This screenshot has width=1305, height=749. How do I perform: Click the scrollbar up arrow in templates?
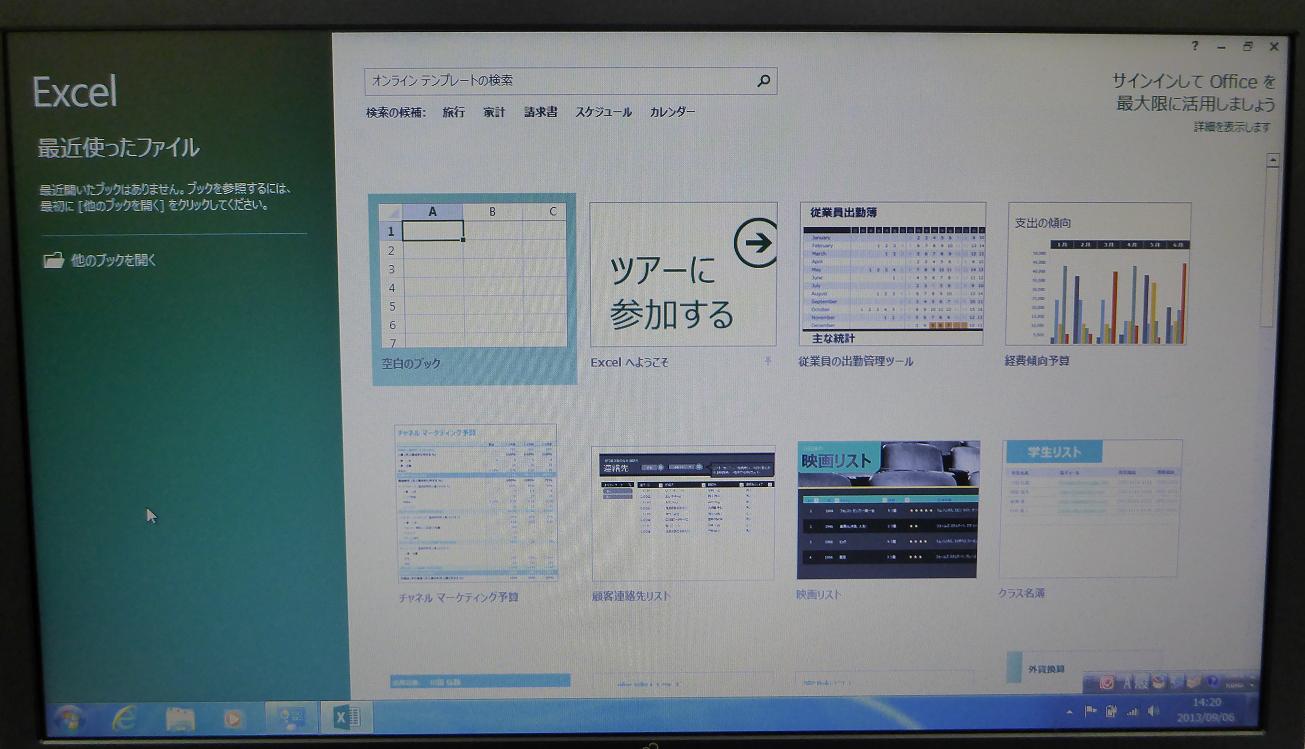tap(1272, 160)
